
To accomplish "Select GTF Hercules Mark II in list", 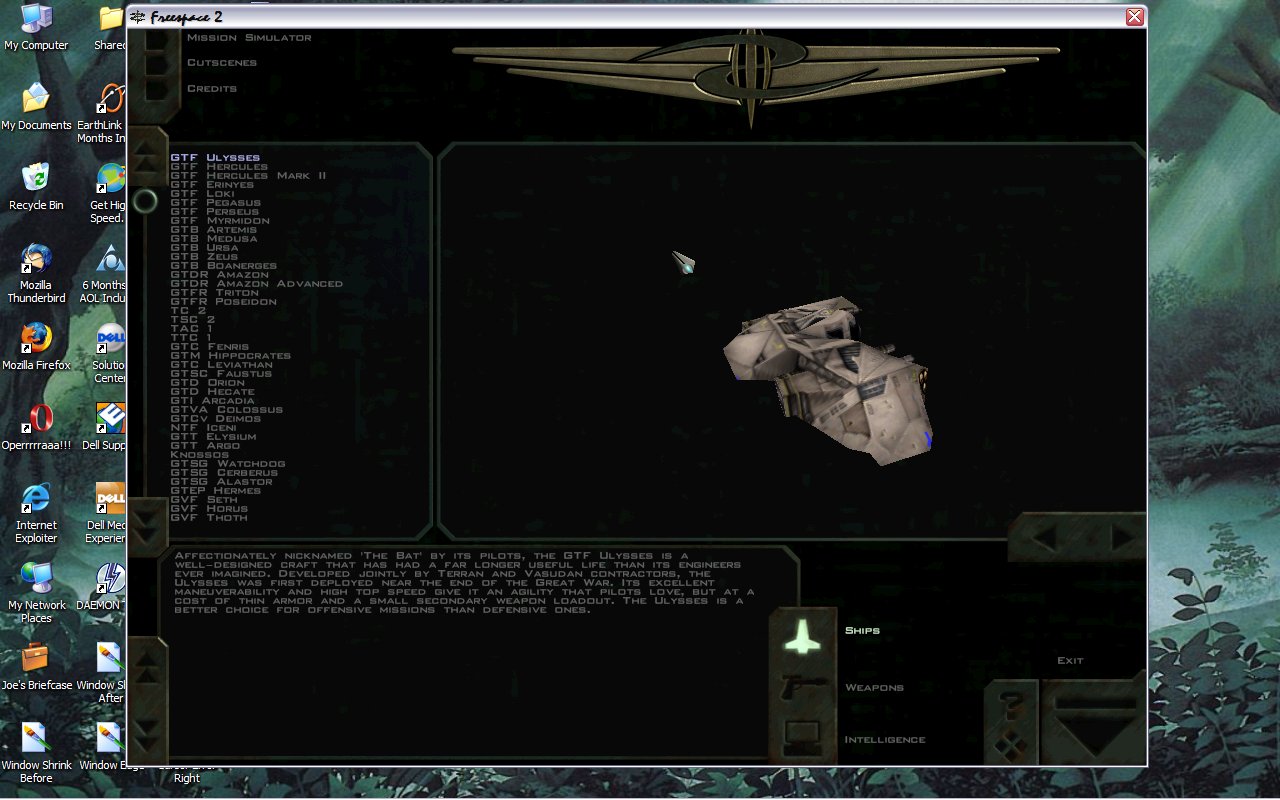I will click(x=248, y=176).
